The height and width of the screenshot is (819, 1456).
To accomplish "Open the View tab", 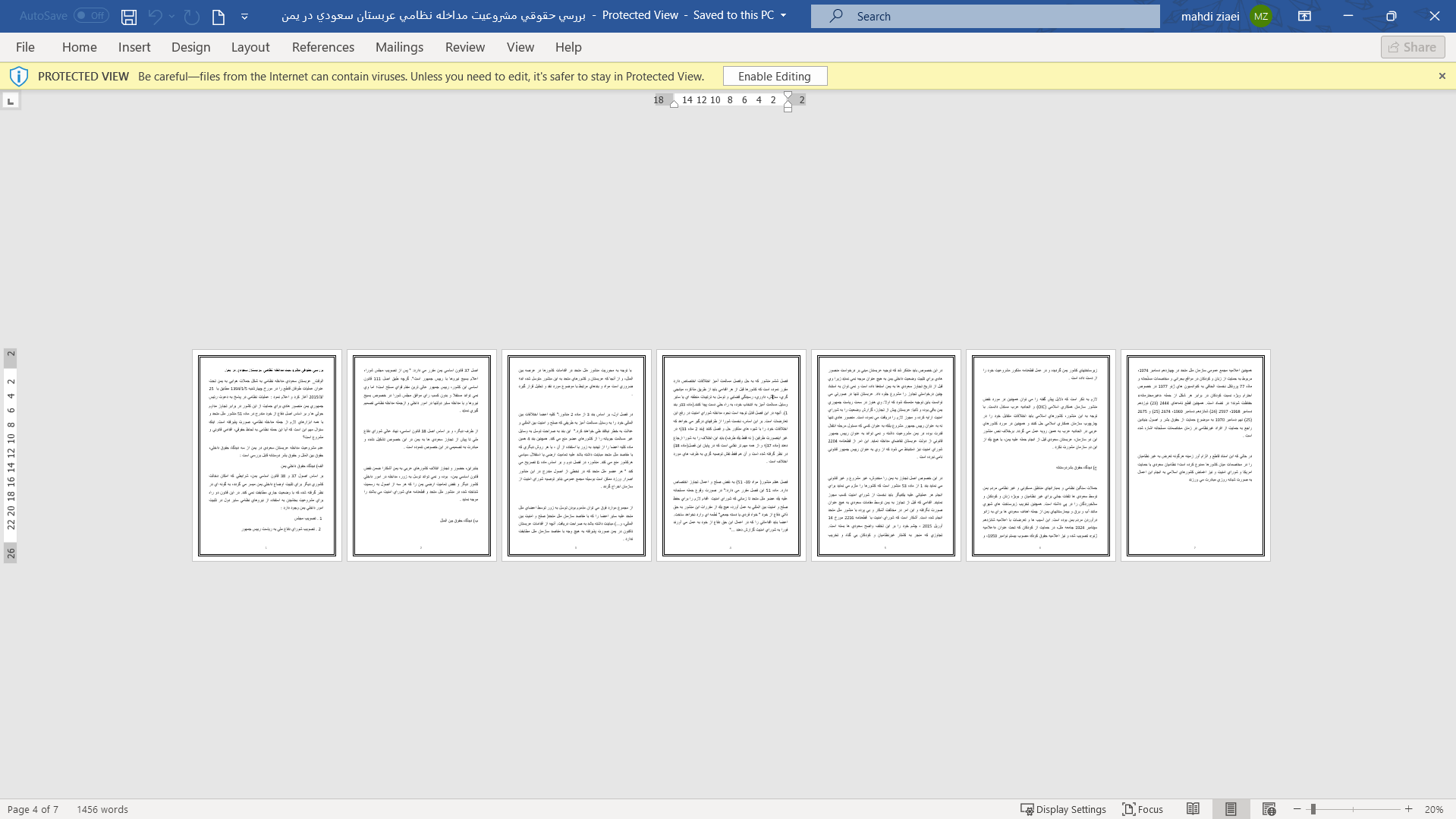I will point(520,47).
